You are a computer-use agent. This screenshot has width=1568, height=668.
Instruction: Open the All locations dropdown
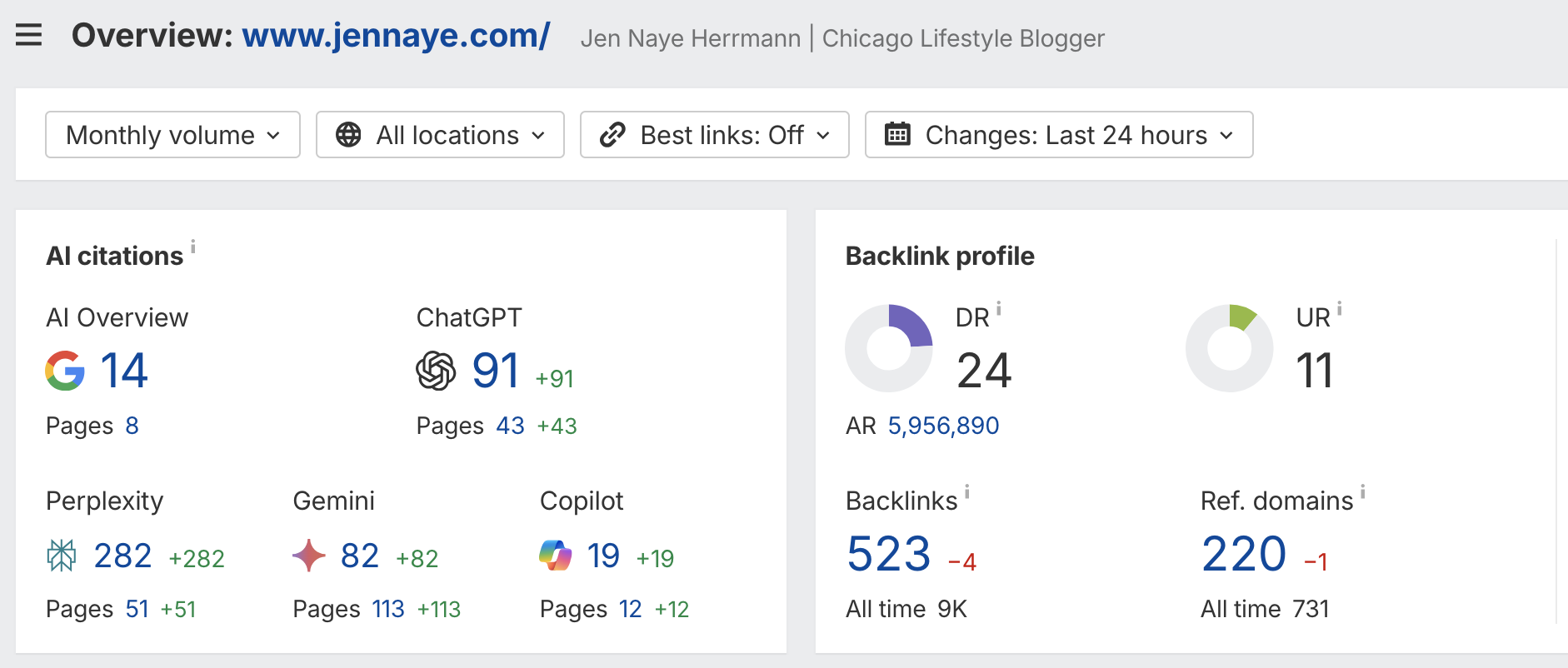(x=440, y=135)
